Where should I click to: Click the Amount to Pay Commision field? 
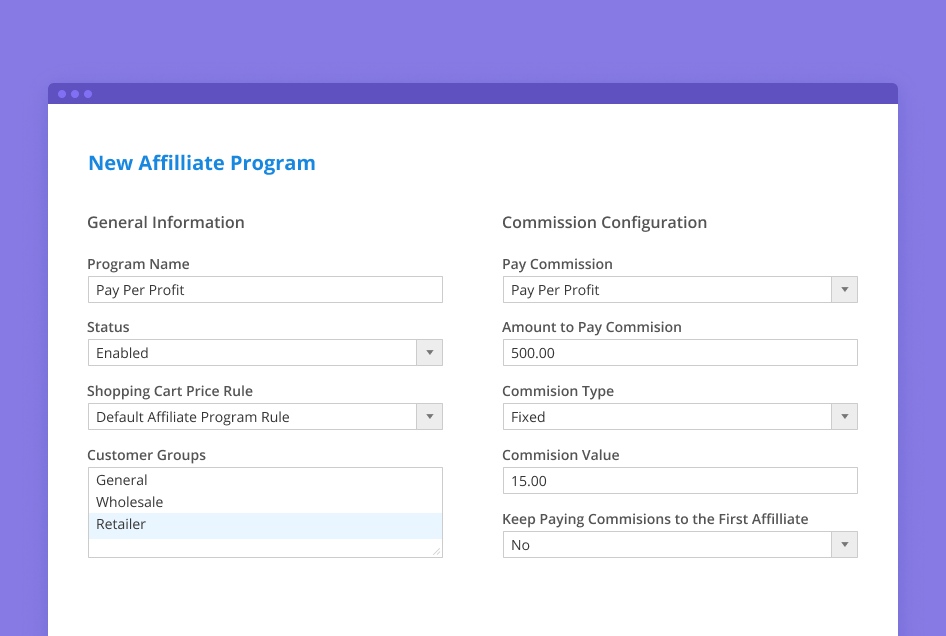pos(679,353)
